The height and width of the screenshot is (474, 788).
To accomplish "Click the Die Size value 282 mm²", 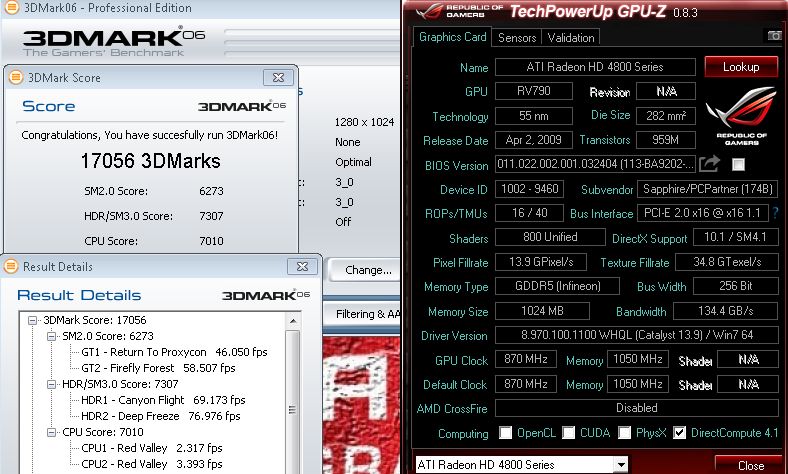I will pyautogui.click(x=666, y=116).
